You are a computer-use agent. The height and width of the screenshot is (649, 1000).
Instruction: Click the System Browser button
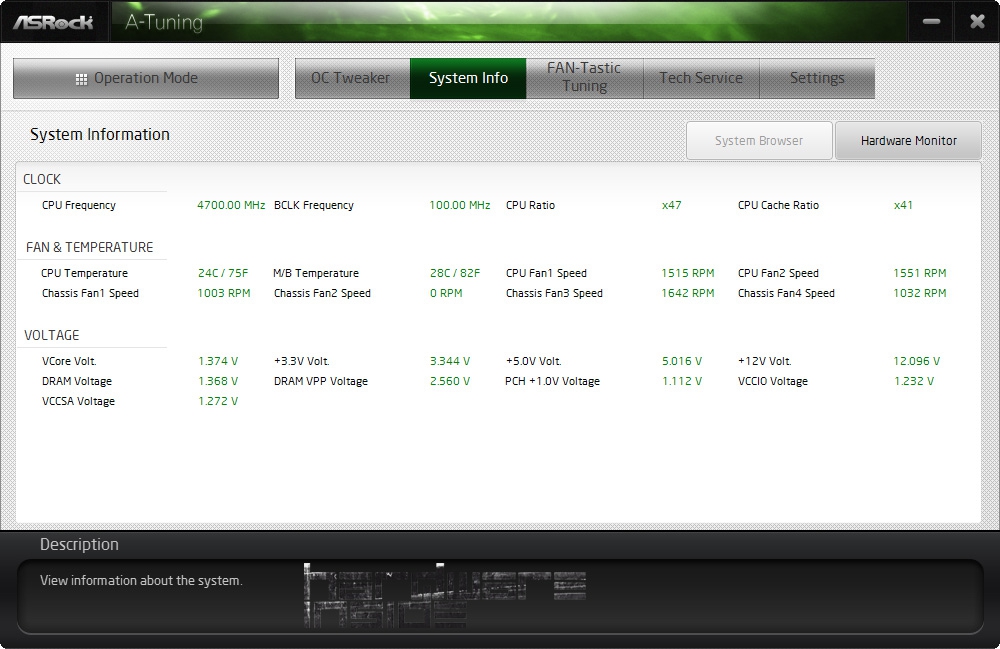tap(759, 140)
